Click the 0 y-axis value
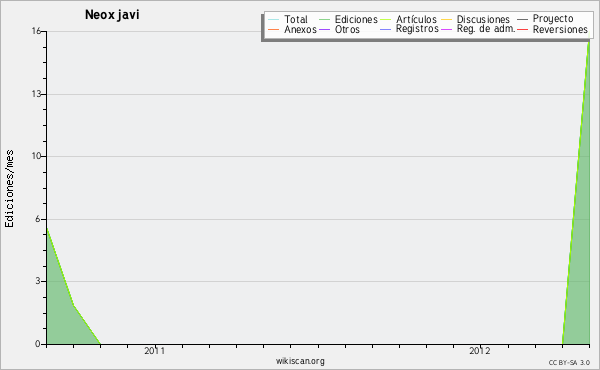600x370 pixels. [x=38, y=344]
